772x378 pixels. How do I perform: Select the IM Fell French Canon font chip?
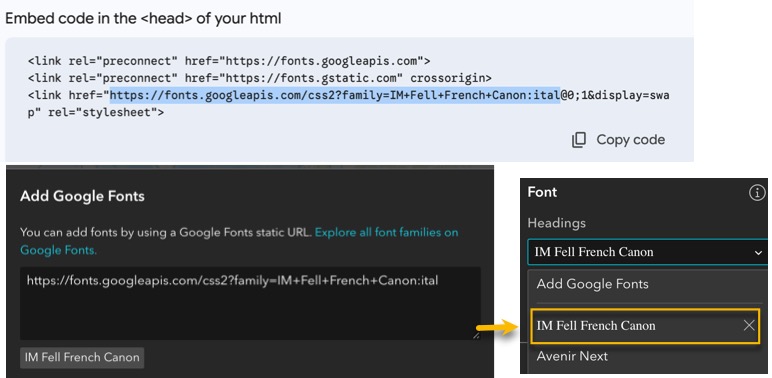82,357
